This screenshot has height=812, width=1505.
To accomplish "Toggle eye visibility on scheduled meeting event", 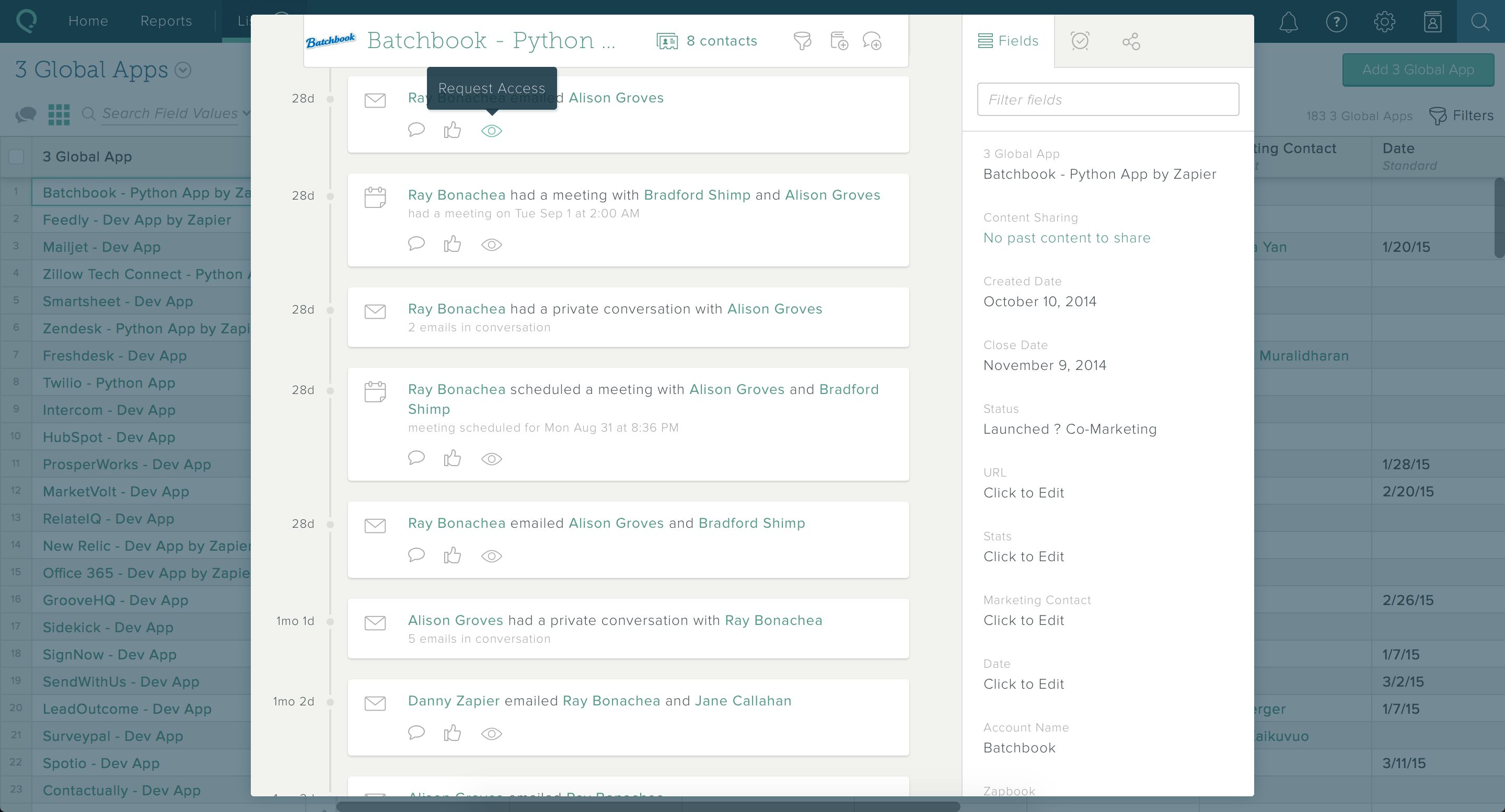I will tap(491, 459).
